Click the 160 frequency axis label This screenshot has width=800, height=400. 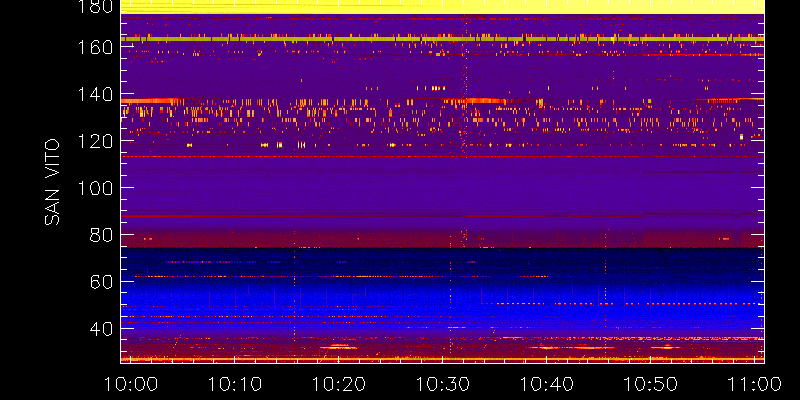pos(94,47)
